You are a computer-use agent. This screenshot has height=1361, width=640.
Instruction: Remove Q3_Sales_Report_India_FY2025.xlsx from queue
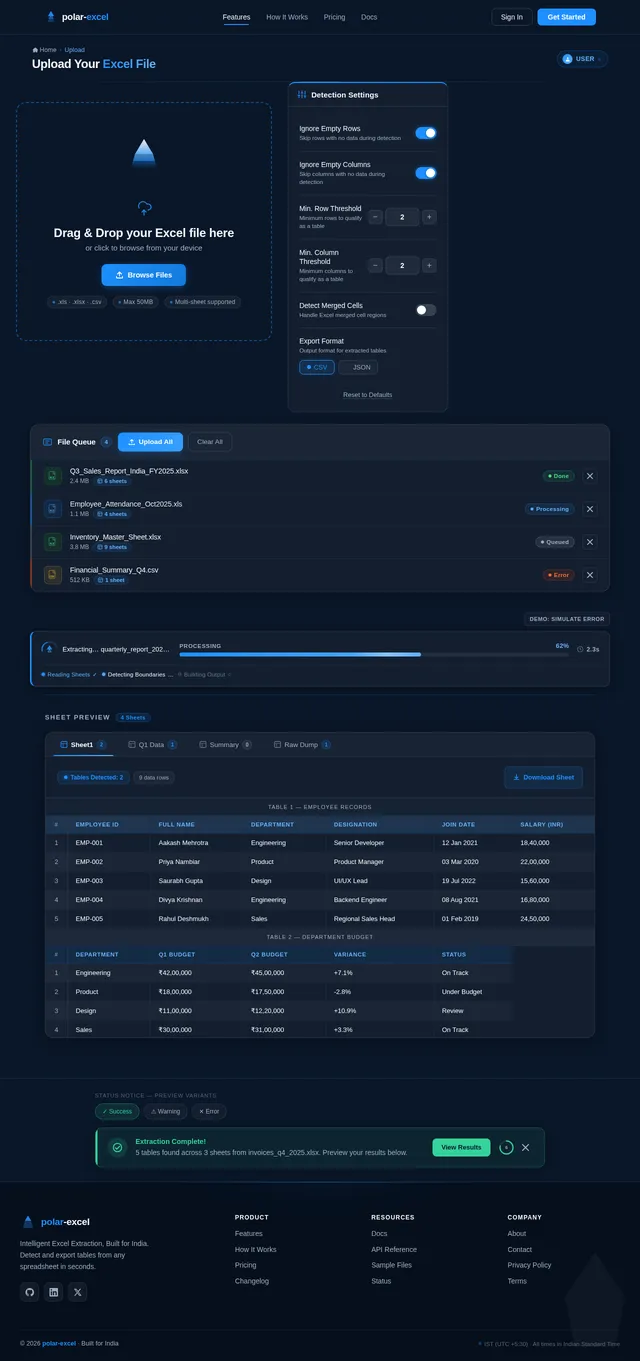(x=590, y=476)
